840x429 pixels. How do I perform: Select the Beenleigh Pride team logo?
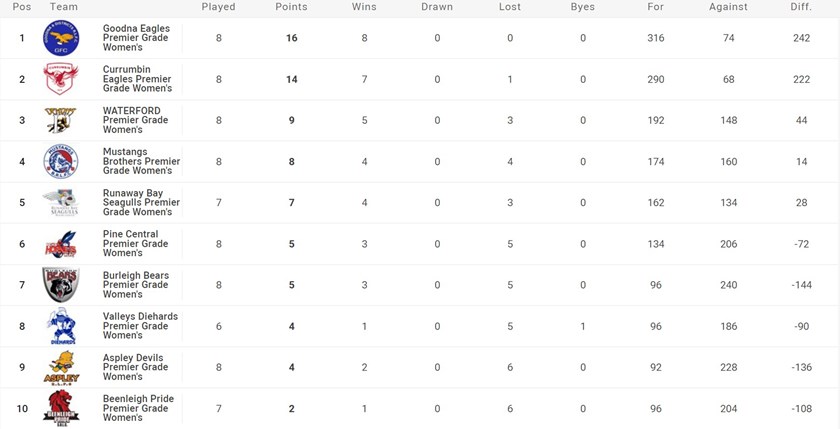click(x=59, y=408)
